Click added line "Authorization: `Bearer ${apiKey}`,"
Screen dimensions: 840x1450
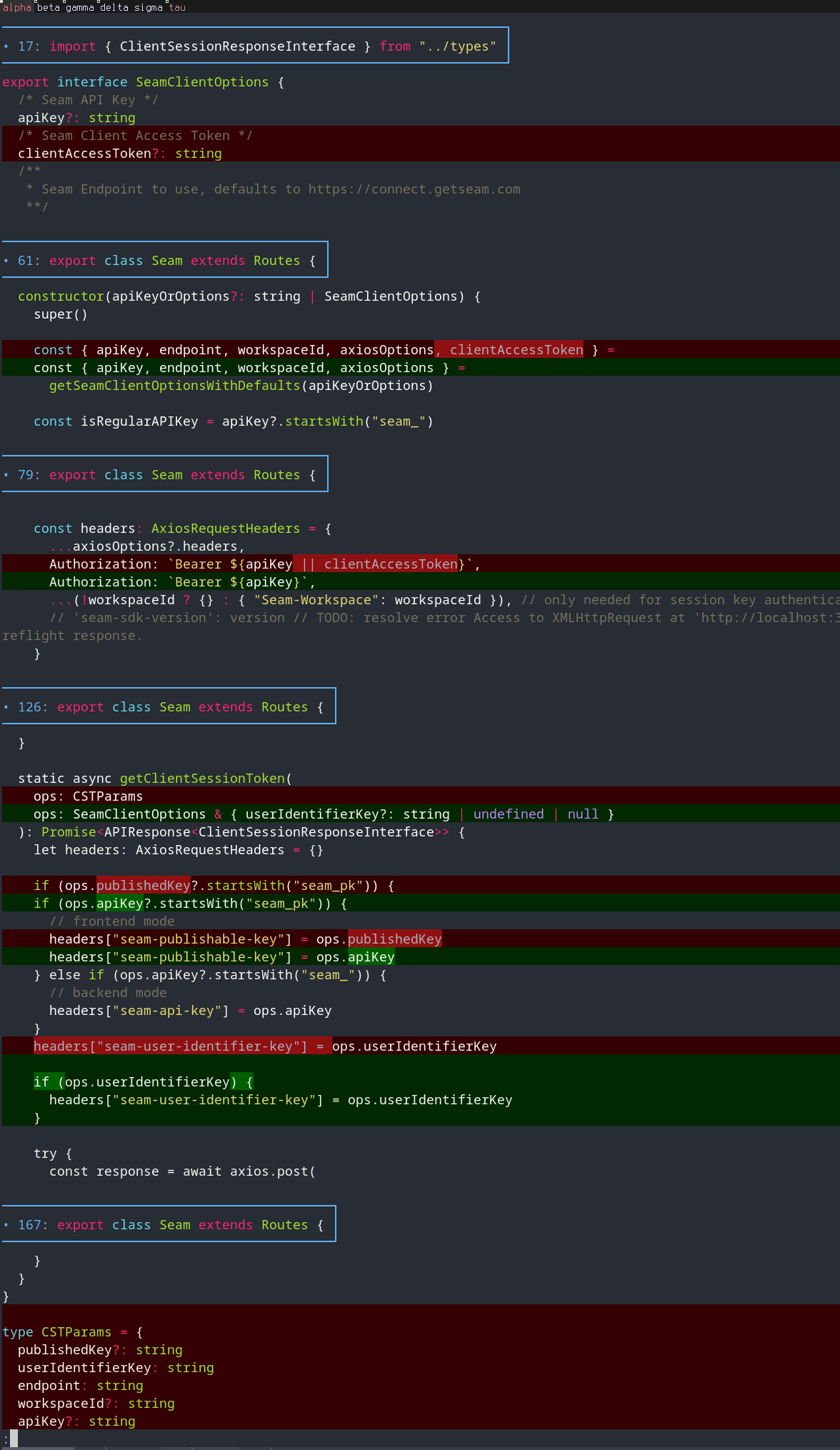182,582
